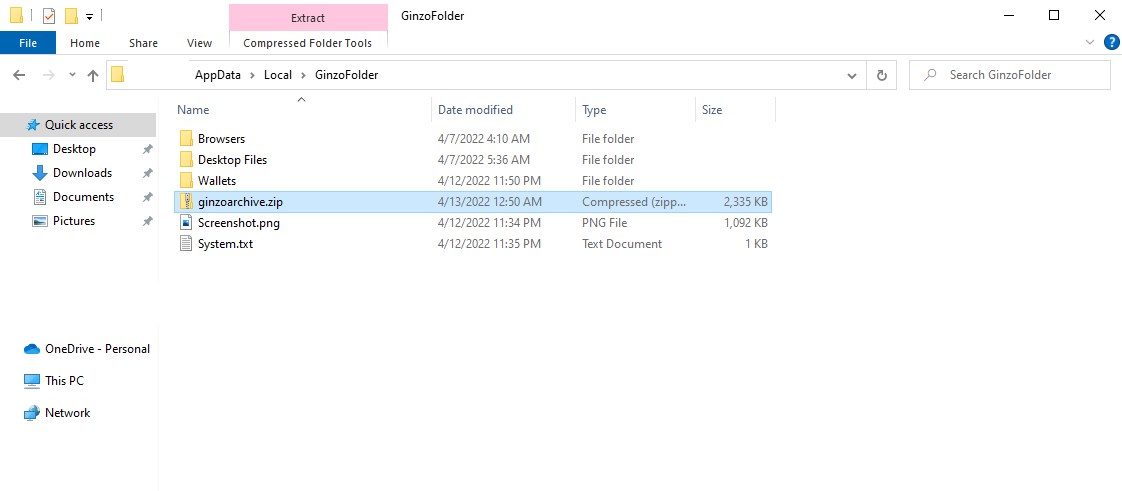Screen dimensions: 1122x491
Task: Click the Extract contextual tab header
Action: 308,18
